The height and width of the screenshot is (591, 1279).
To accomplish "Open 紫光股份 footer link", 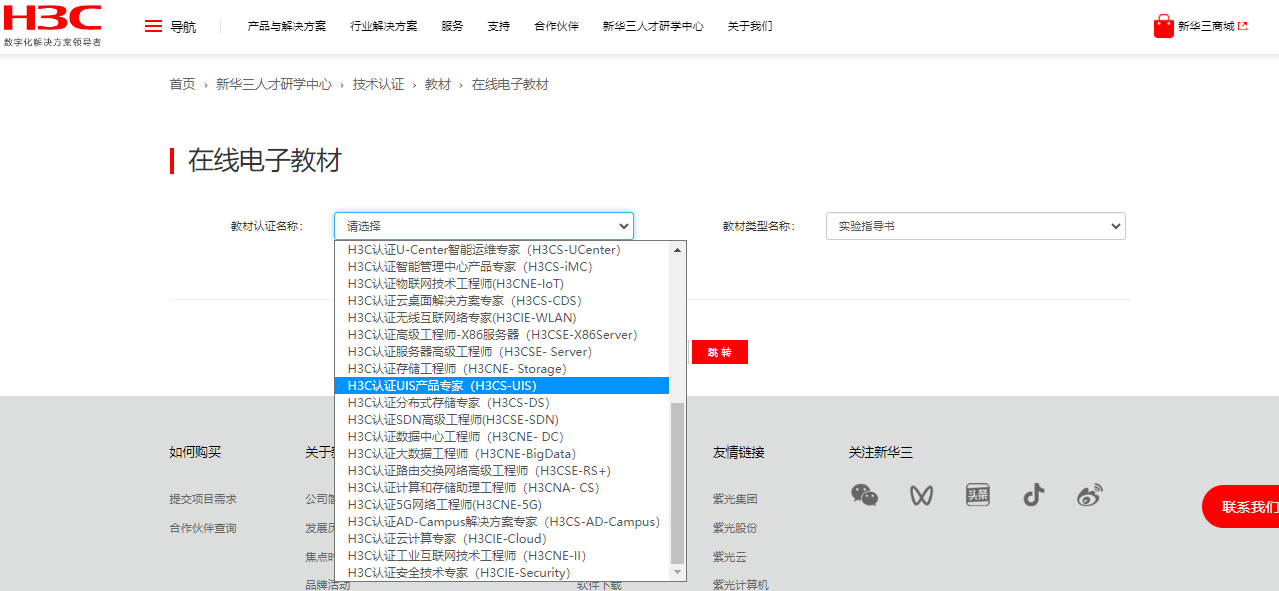I will 735,528.
